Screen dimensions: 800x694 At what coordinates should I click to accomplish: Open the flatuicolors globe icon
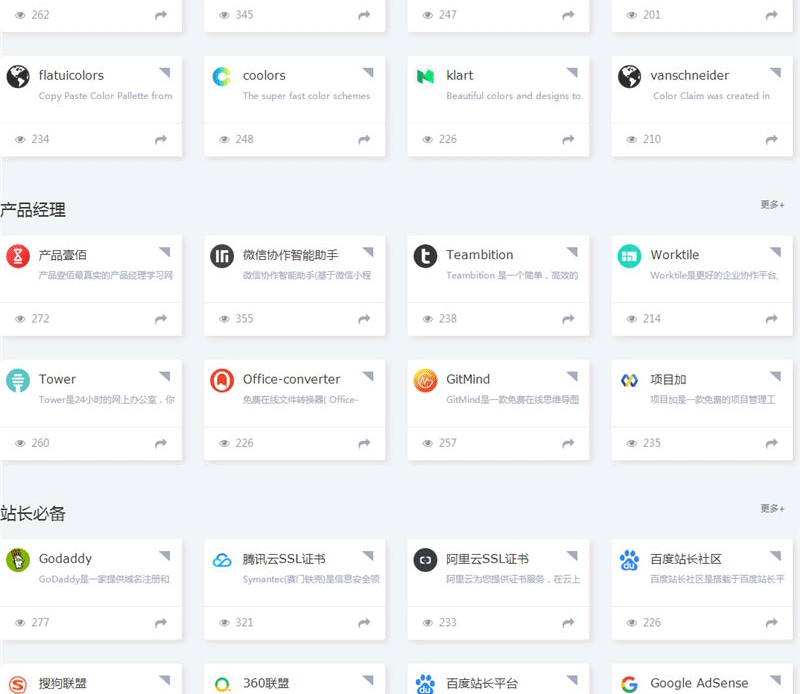pos(18,77)
